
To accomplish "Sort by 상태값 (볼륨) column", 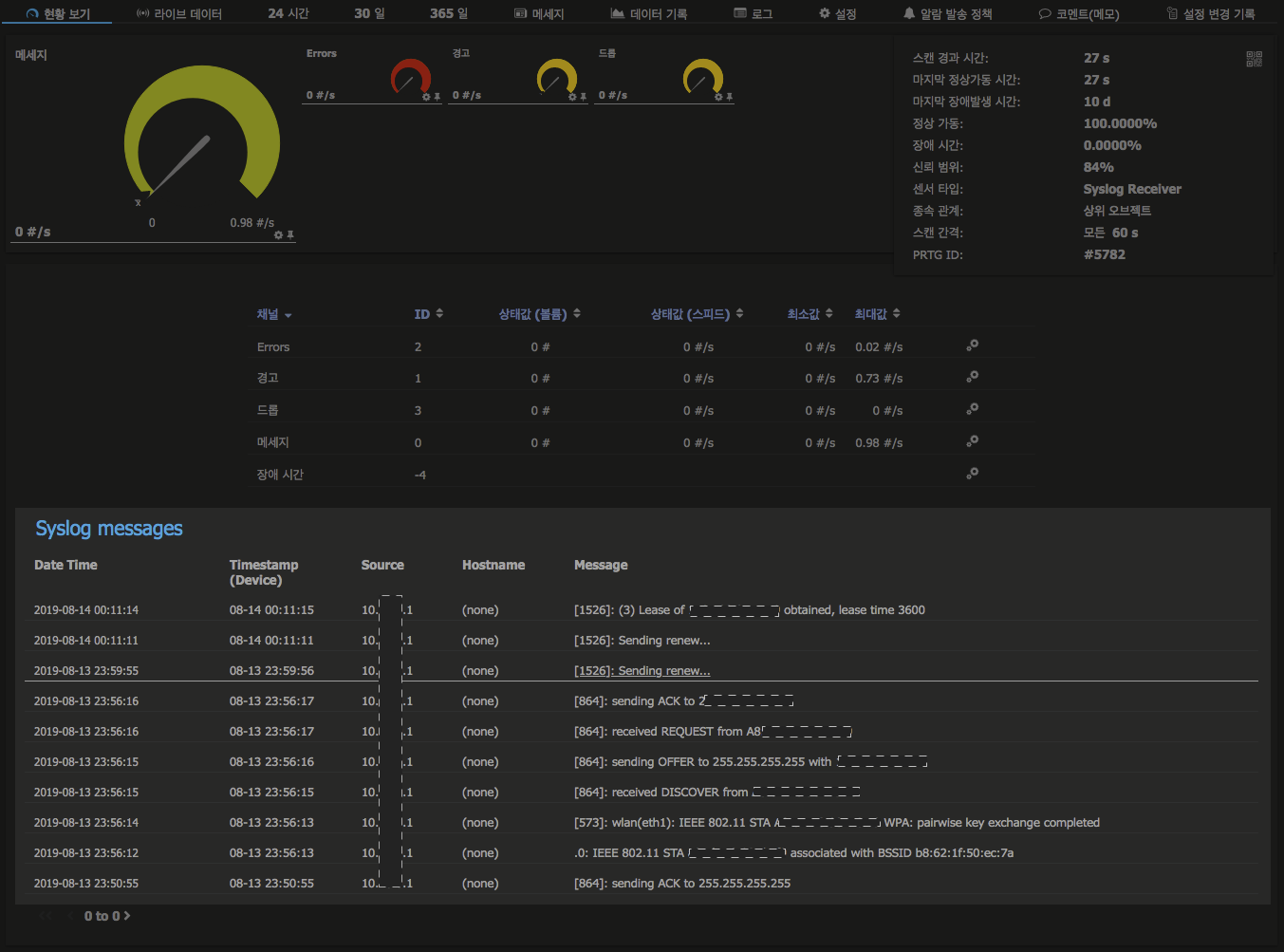I will (540, 314).
